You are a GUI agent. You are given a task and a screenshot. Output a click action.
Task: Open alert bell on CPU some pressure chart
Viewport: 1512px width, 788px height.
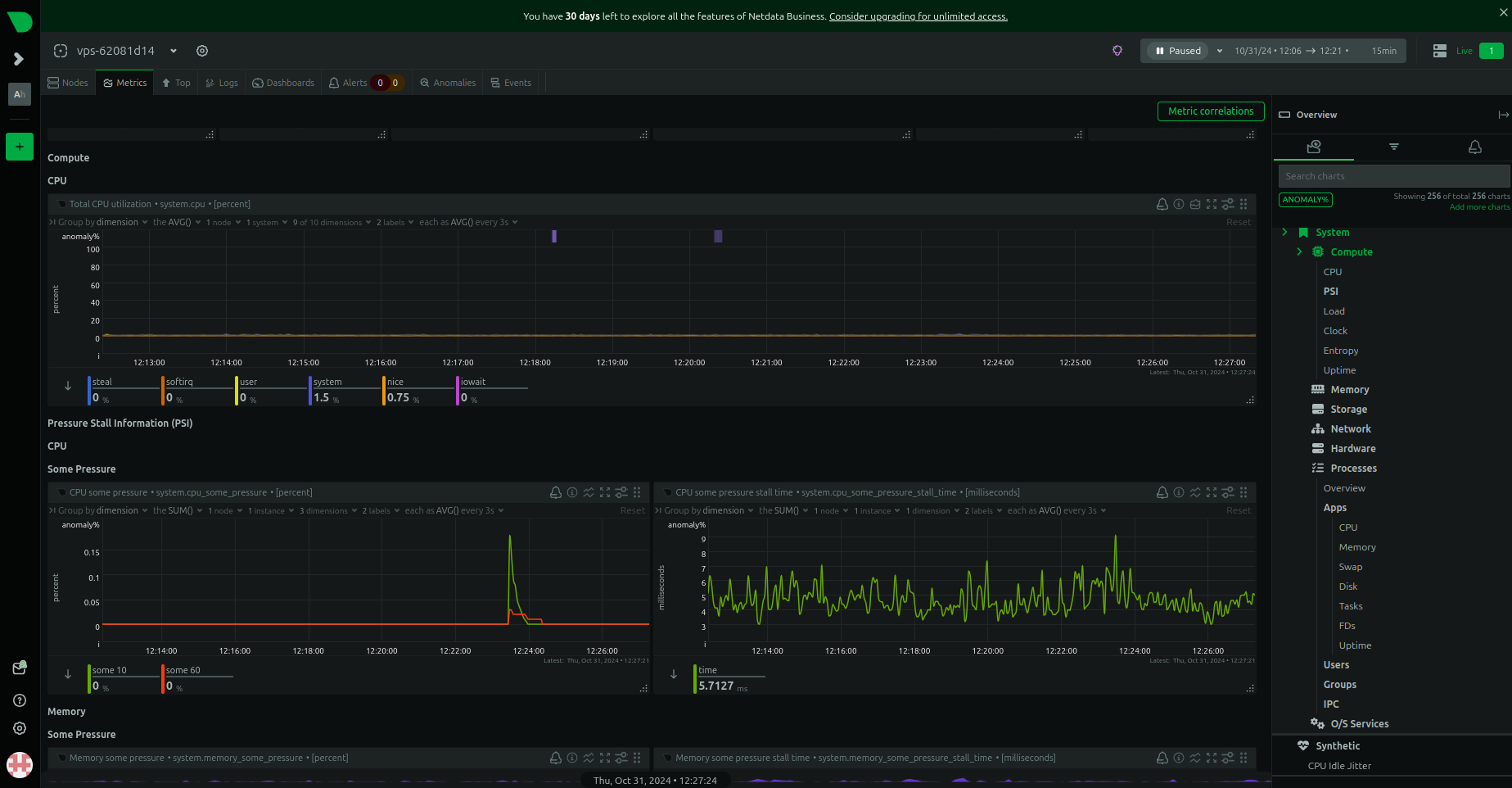[556, 492]
